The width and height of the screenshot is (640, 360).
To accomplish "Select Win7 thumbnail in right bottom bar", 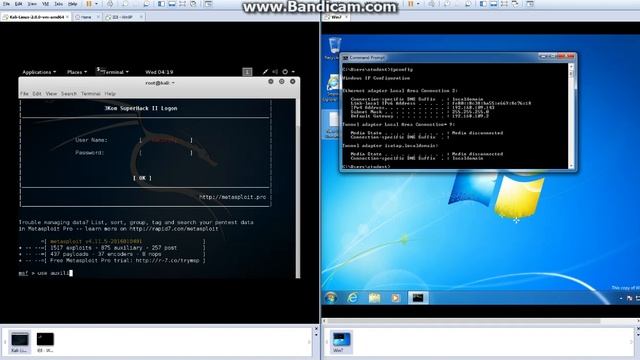I will click(x=340, y=342).
